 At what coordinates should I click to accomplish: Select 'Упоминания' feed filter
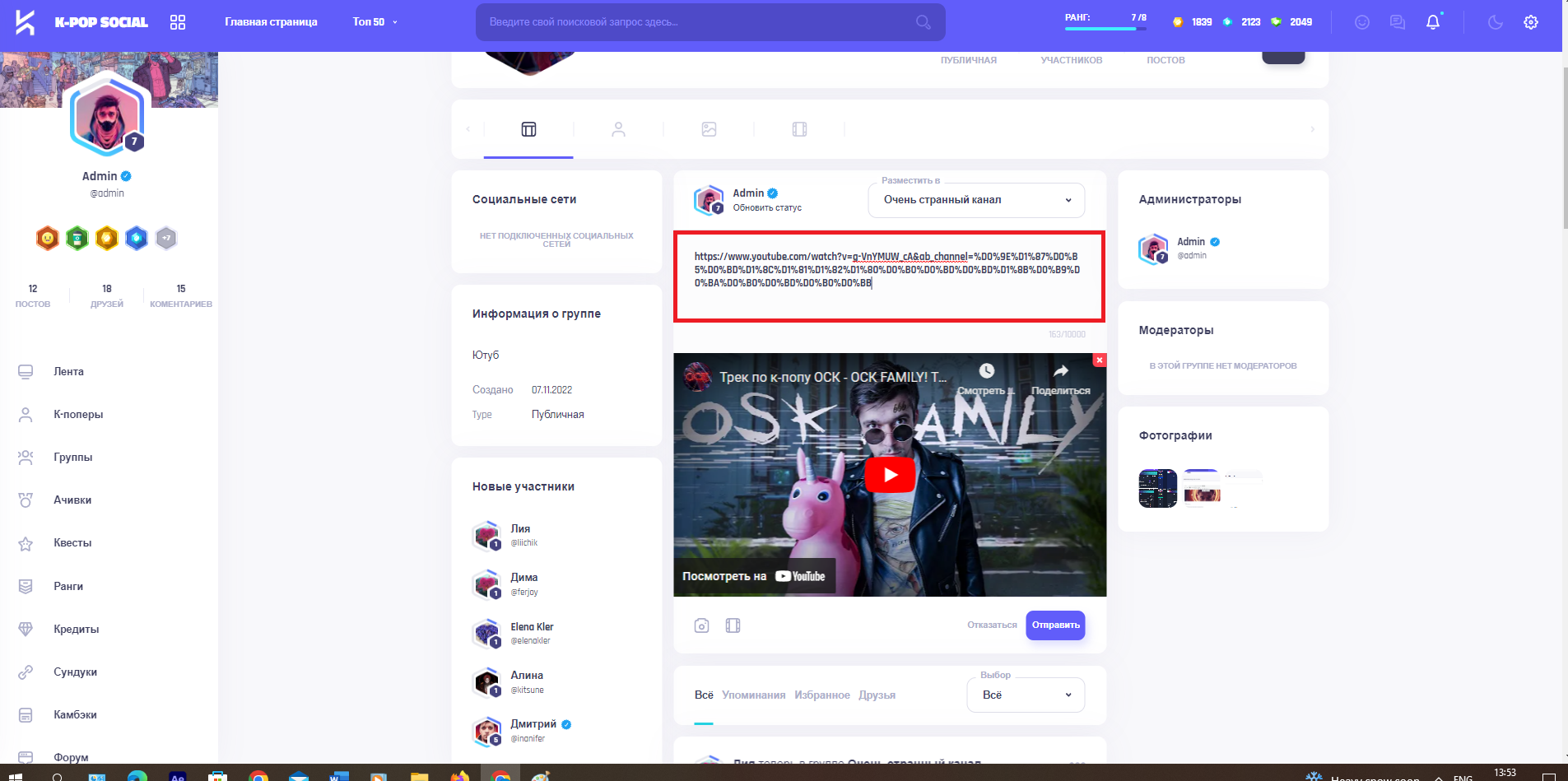point(753,695)
